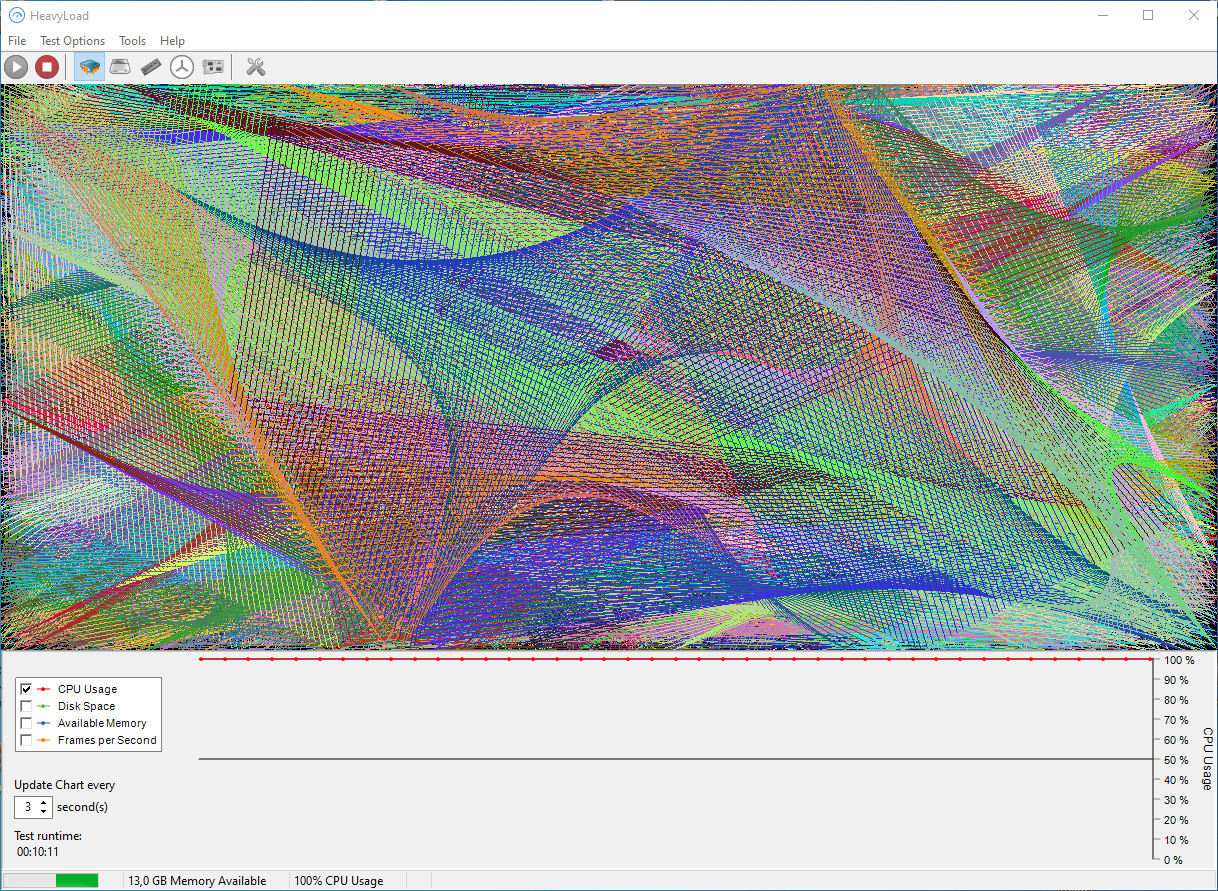Open the Test Options menu
Screen dimensions: 1218x891
(72, 41)
